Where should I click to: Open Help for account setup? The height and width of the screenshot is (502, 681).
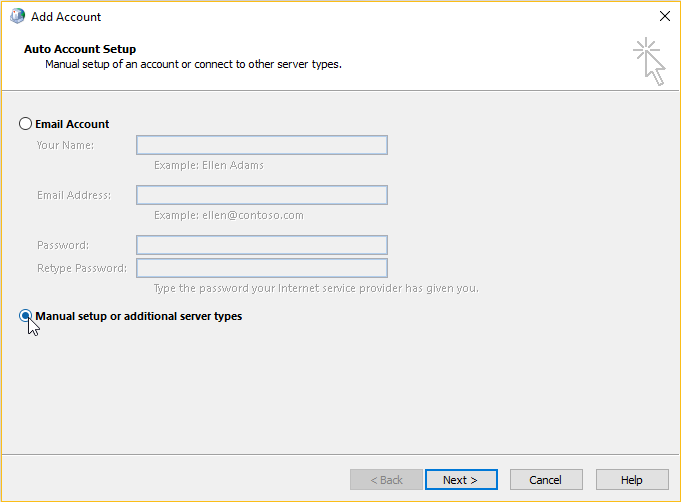pos(632,480)
